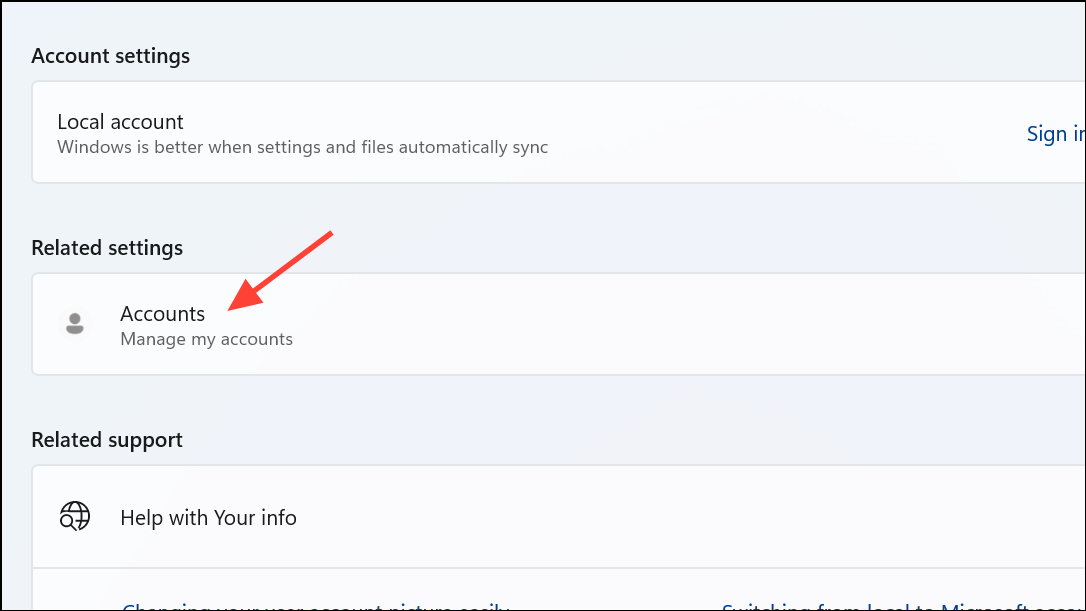Click the Related support section header
Viewport: 1086px width, 611px height.
[107, 439]
